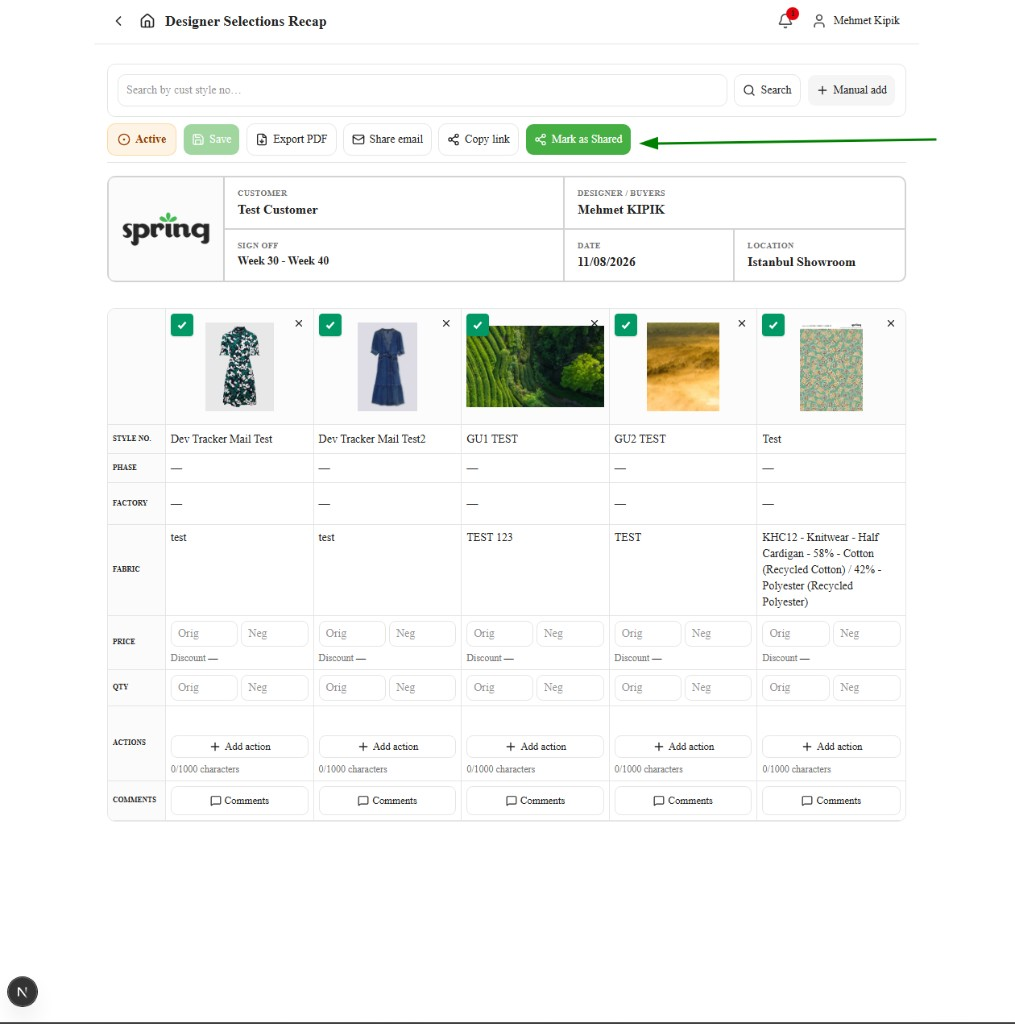1015x1024 pixels.
Task: Remove the Dev Tracker Mail Test2 column
Action: 446,323
